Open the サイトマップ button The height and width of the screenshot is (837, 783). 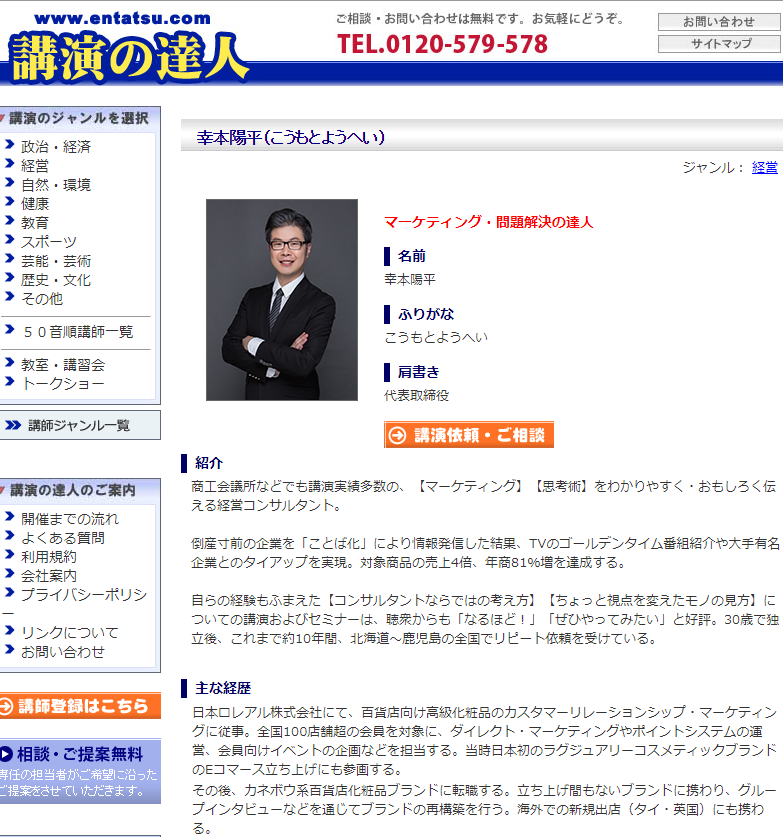pyautogui.click(x=718, y=44)
